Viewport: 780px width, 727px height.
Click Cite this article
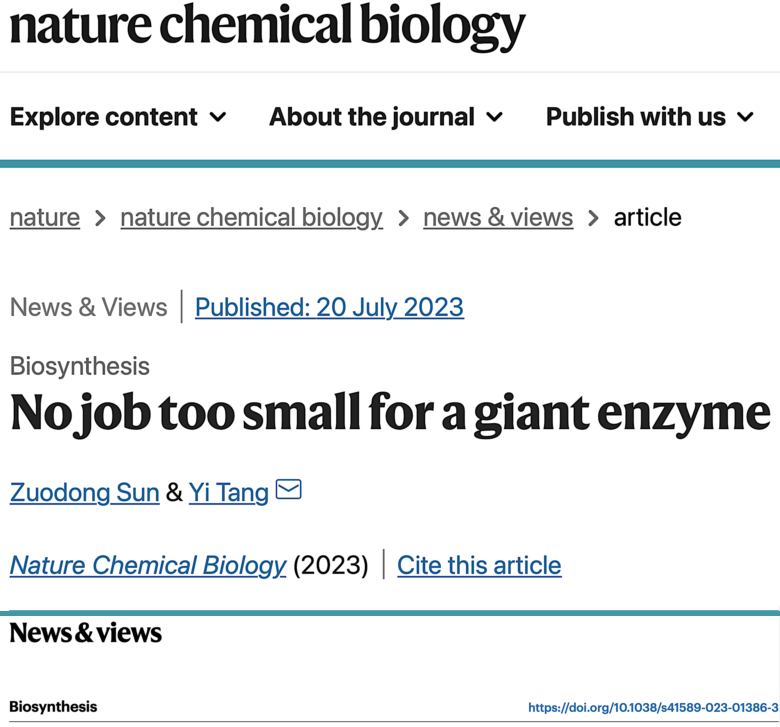(479, 565)
